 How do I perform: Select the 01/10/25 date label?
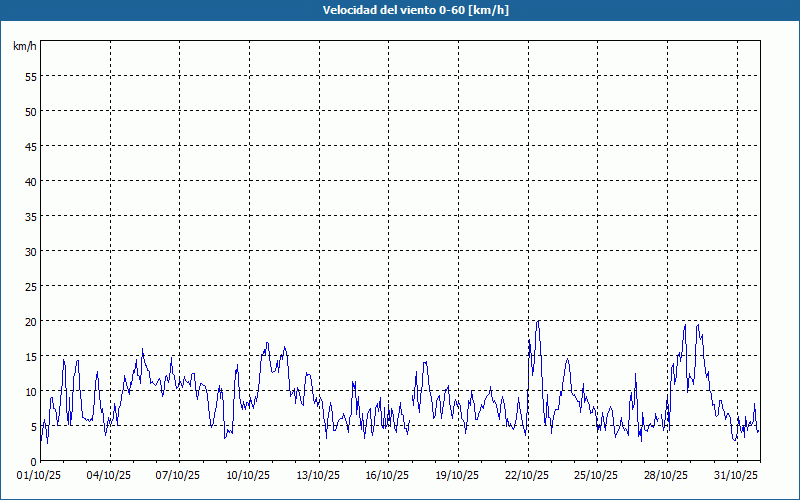(x=41, y=475)
